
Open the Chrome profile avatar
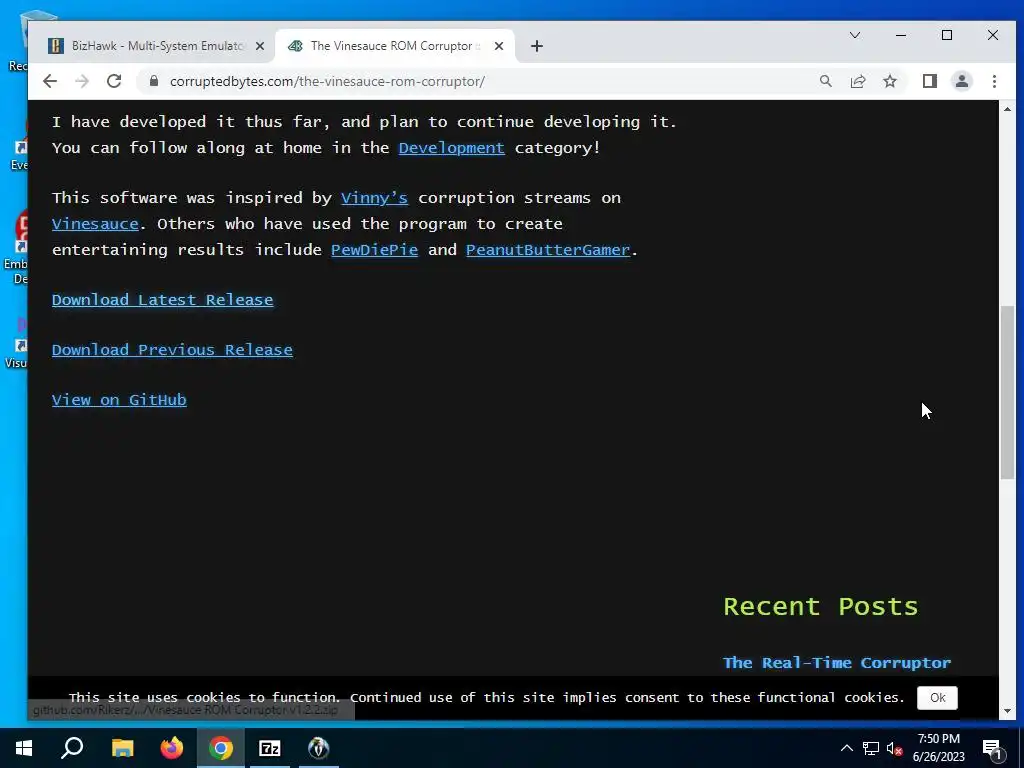click(962, 81)
